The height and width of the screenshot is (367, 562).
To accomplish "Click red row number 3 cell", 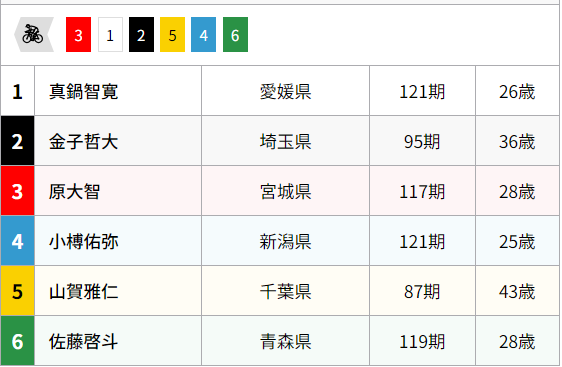I will (18, 191).
